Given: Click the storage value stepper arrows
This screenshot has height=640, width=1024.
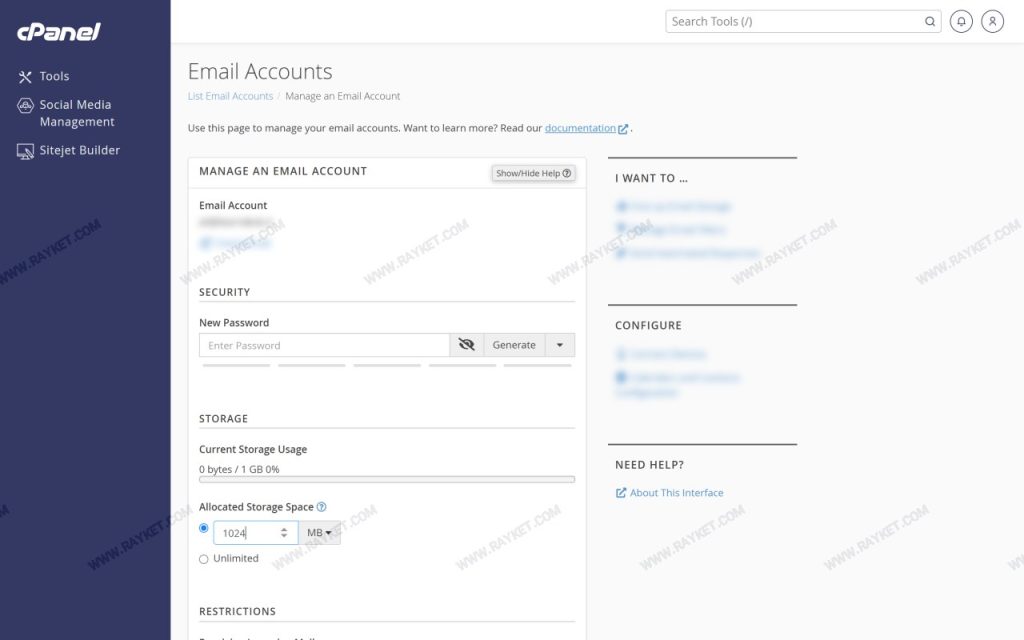Looking at the screenshot, I should coord(284,533).
